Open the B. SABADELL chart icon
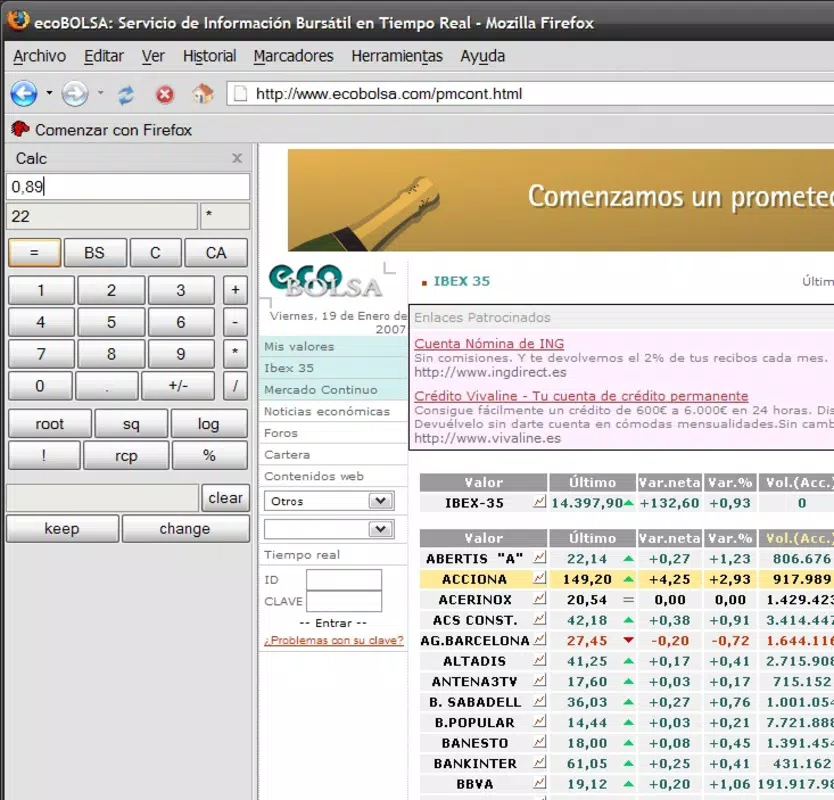834x800 pixels. point(539,701)
